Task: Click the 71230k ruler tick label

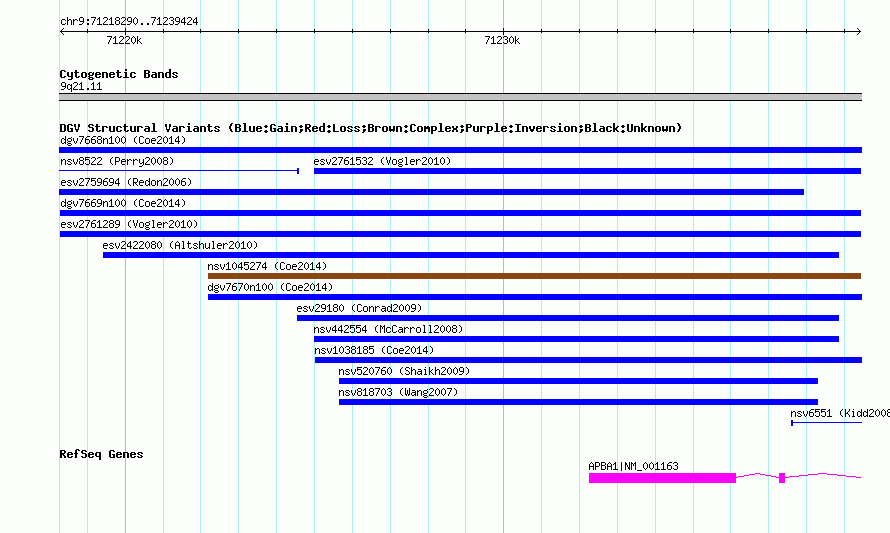Action: (502, 40)
